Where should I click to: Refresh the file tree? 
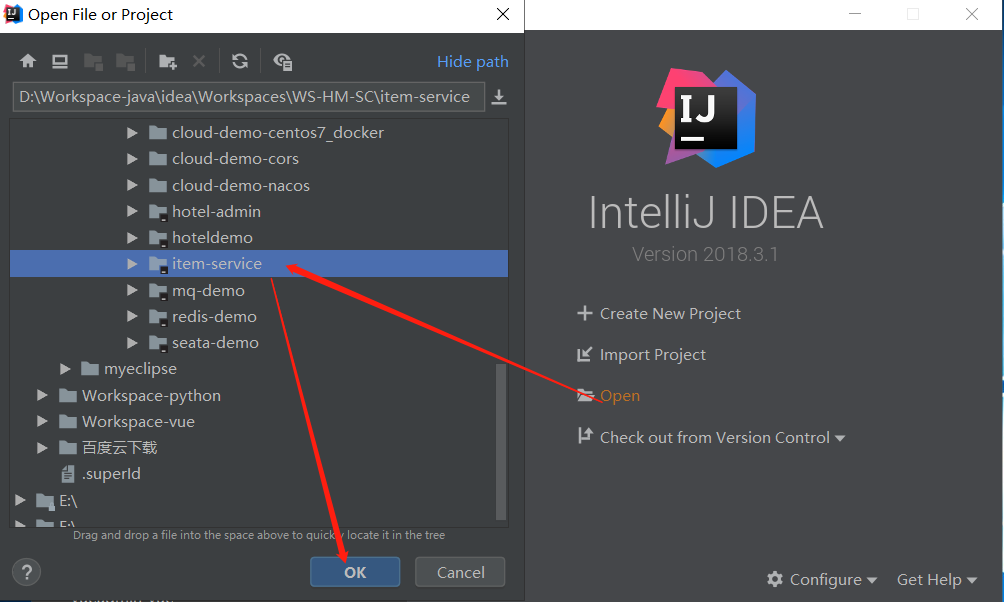(240, 61)
